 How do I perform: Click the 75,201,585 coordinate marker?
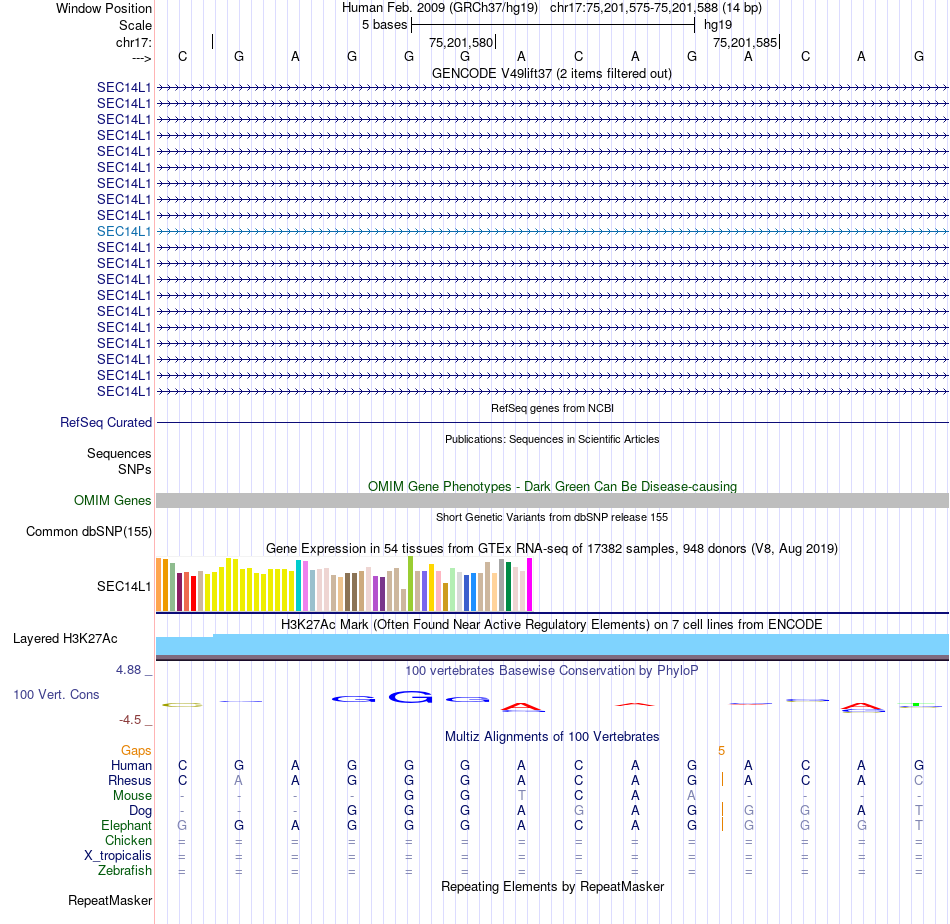click(745, 42)
